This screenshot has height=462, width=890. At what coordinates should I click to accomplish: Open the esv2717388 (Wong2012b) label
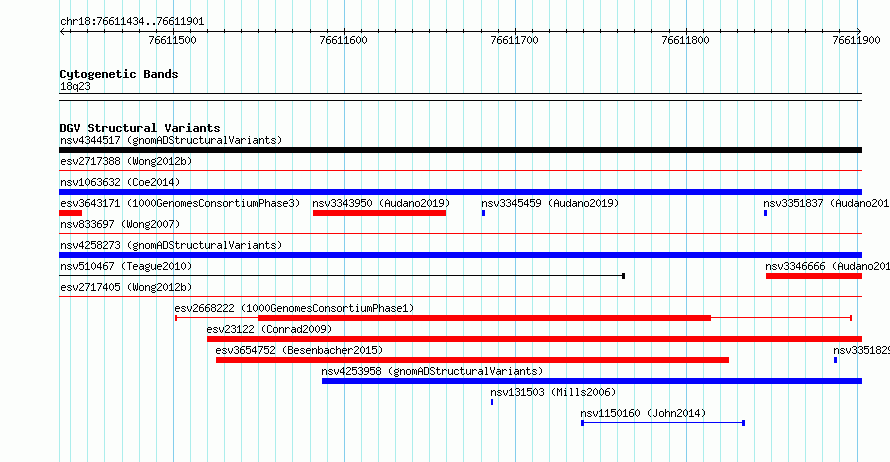point(126,161)
